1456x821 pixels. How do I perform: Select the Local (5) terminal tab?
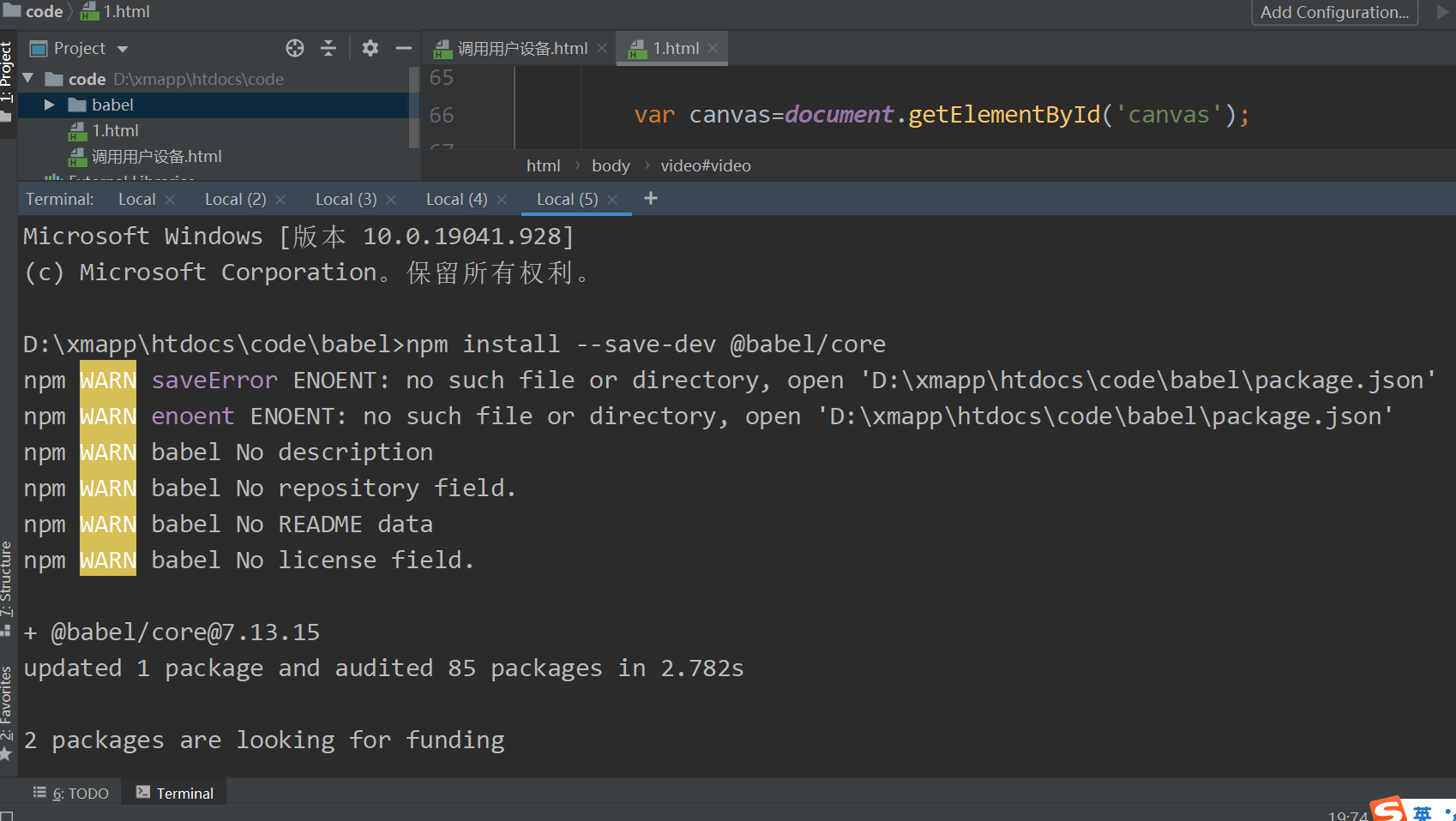click(567, 199)
